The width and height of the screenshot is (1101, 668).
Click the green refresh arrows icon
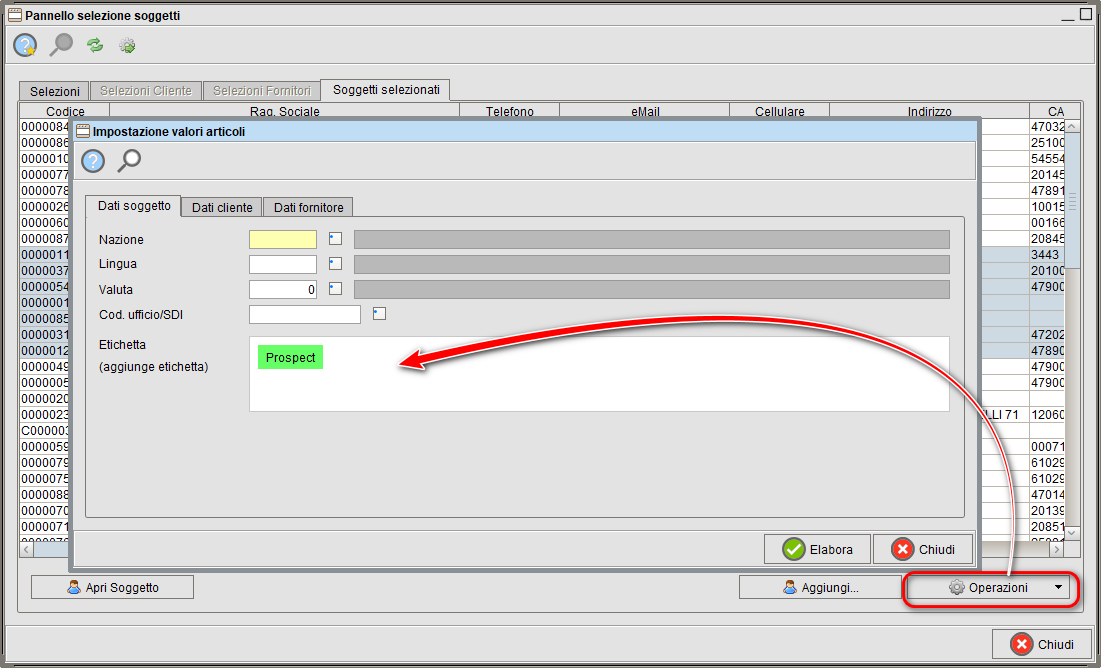pyautogui.click(x=95, y=45)
